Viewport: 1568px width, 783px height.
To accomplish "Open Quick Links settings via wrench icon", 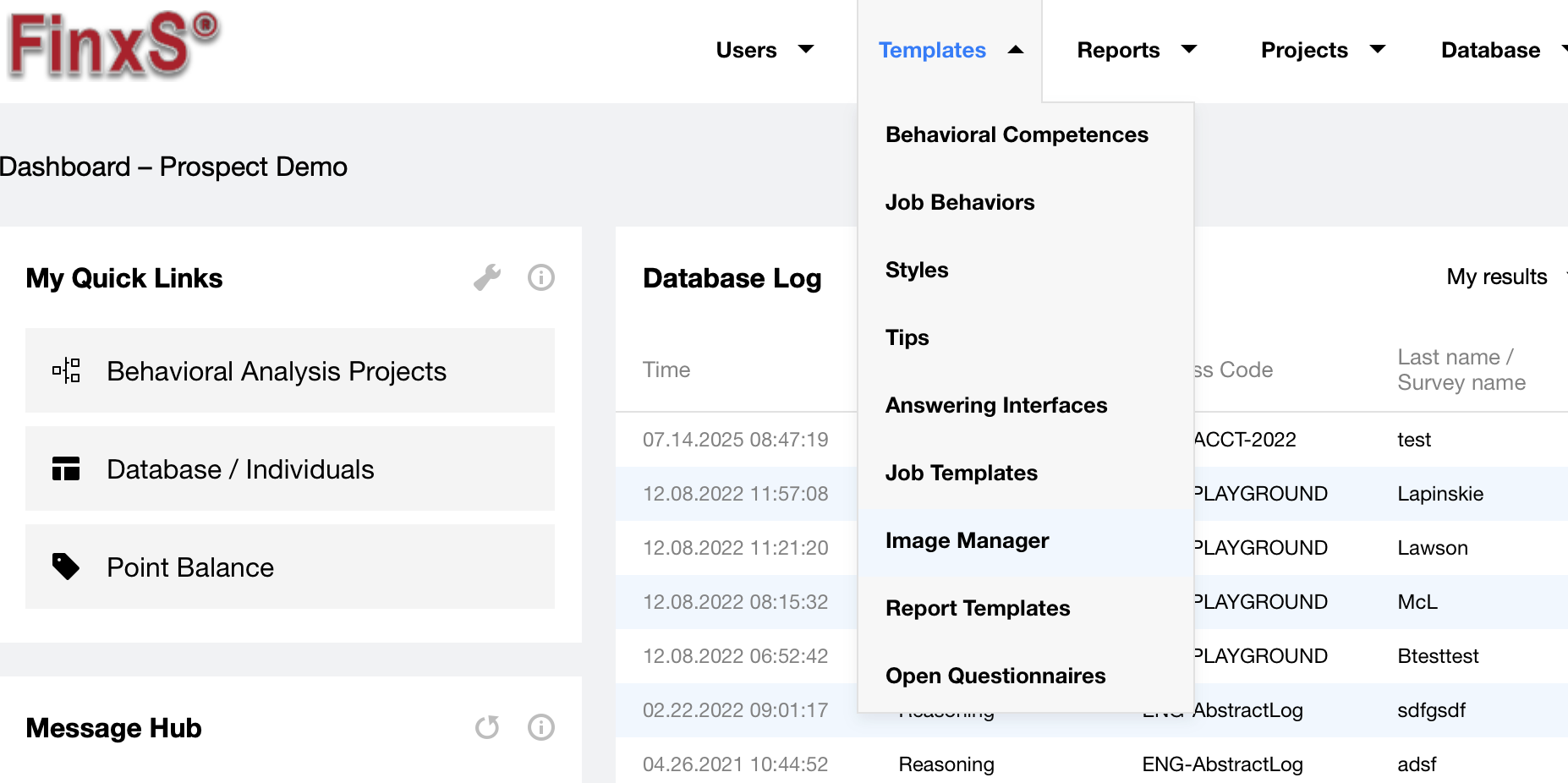I will pos(487,277).
